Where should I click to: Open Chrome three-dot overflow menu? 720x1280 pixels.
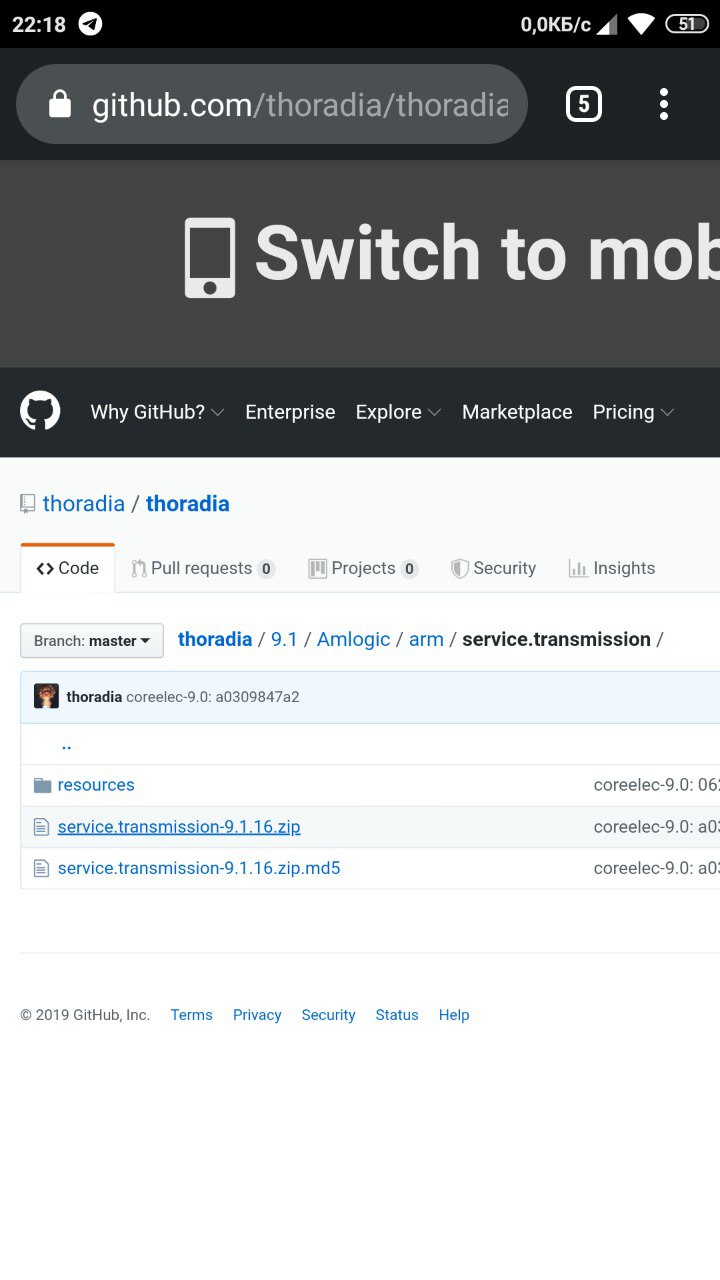pos(664,104)
